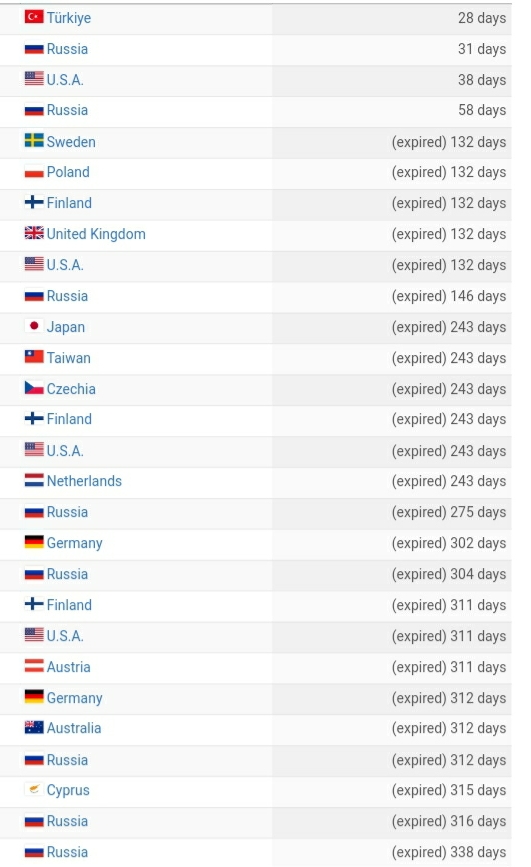Click the Taiwan flag icon
The width and height of the screenshot is (531, 867).
click(x=34, y=357)
